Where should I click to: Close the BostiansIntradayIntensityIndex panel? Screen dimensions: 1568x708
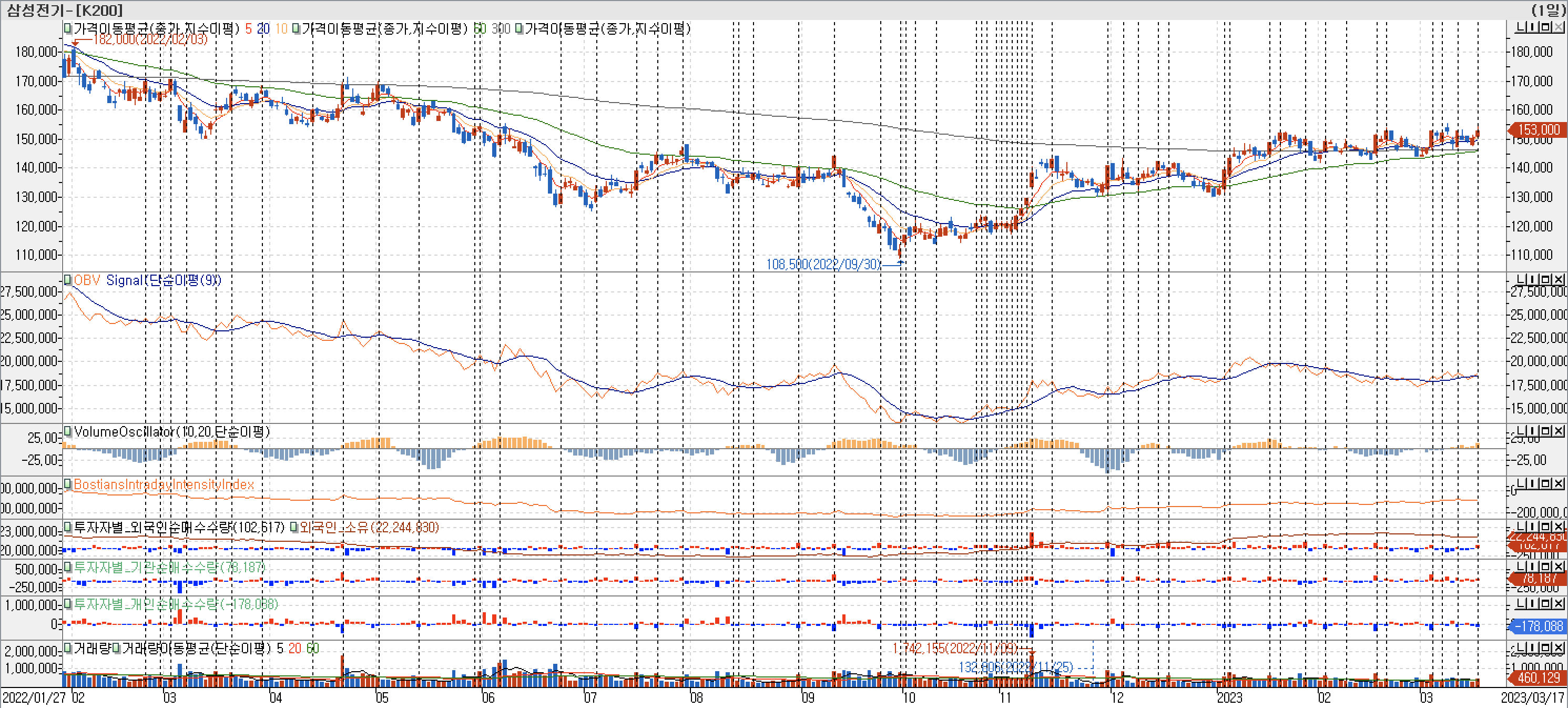pos(1559,483)
